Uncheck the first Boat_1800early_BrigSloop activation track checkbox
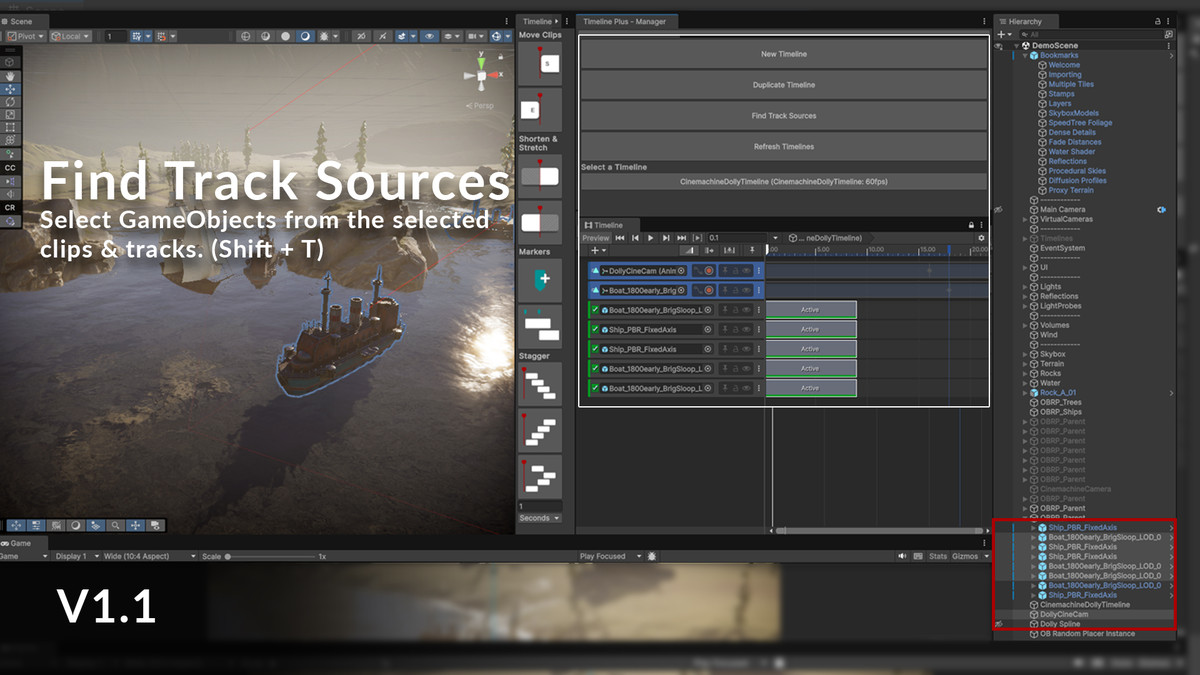Image resolution: width=1200 pixels, height=675 pixels. (595, 310)
